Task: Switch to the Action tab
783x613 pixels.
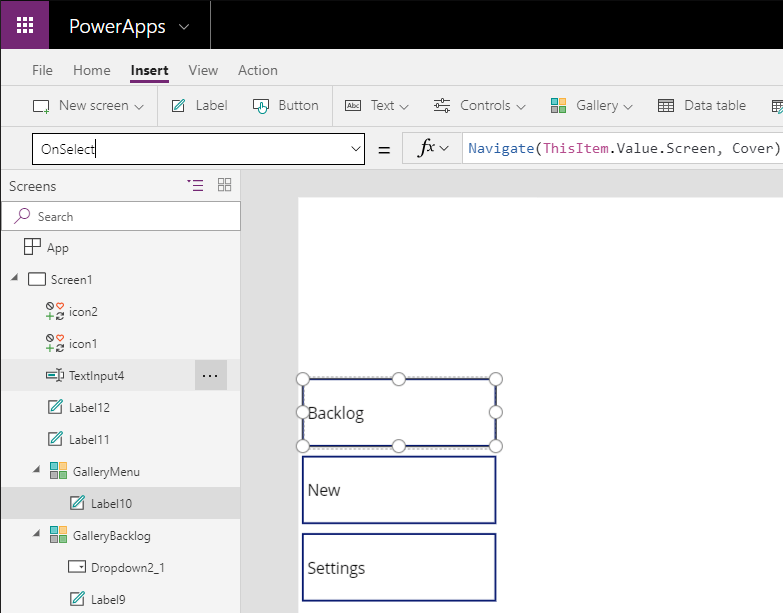Action: click(258, 70)
